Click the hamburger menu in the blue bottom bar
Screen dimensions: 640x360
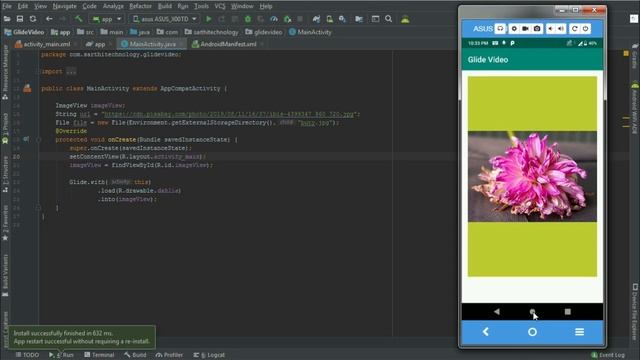579,332
